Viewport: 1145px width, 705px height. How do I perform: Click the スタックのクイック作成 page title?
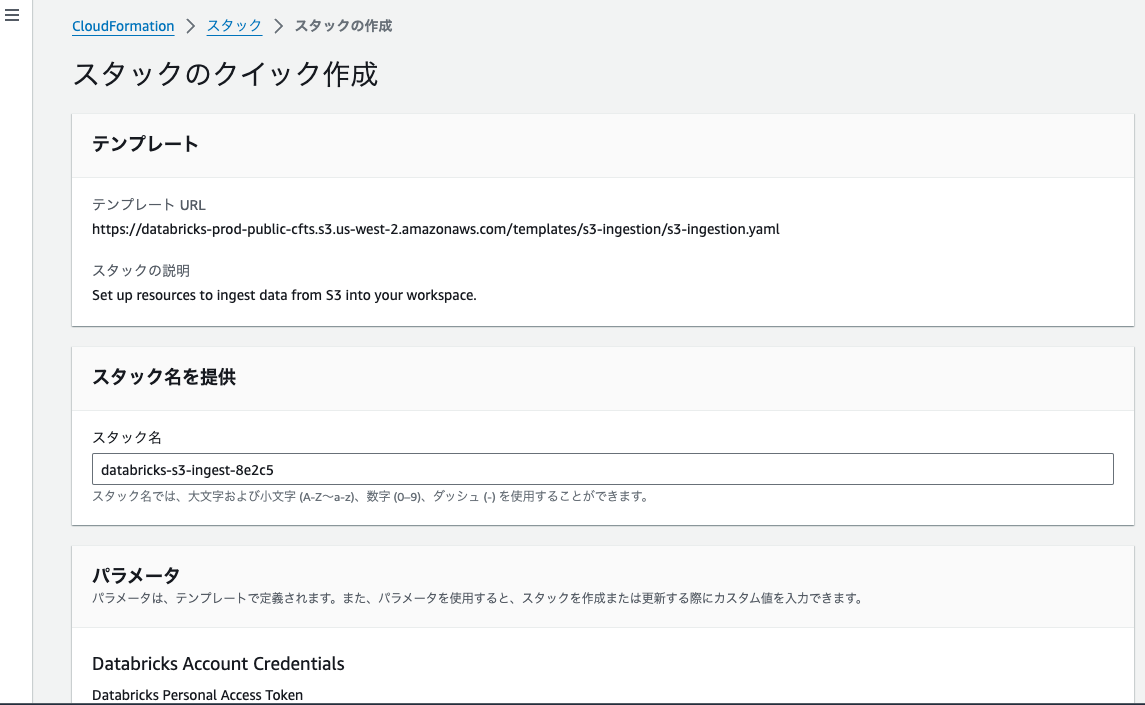pos(225,75)
